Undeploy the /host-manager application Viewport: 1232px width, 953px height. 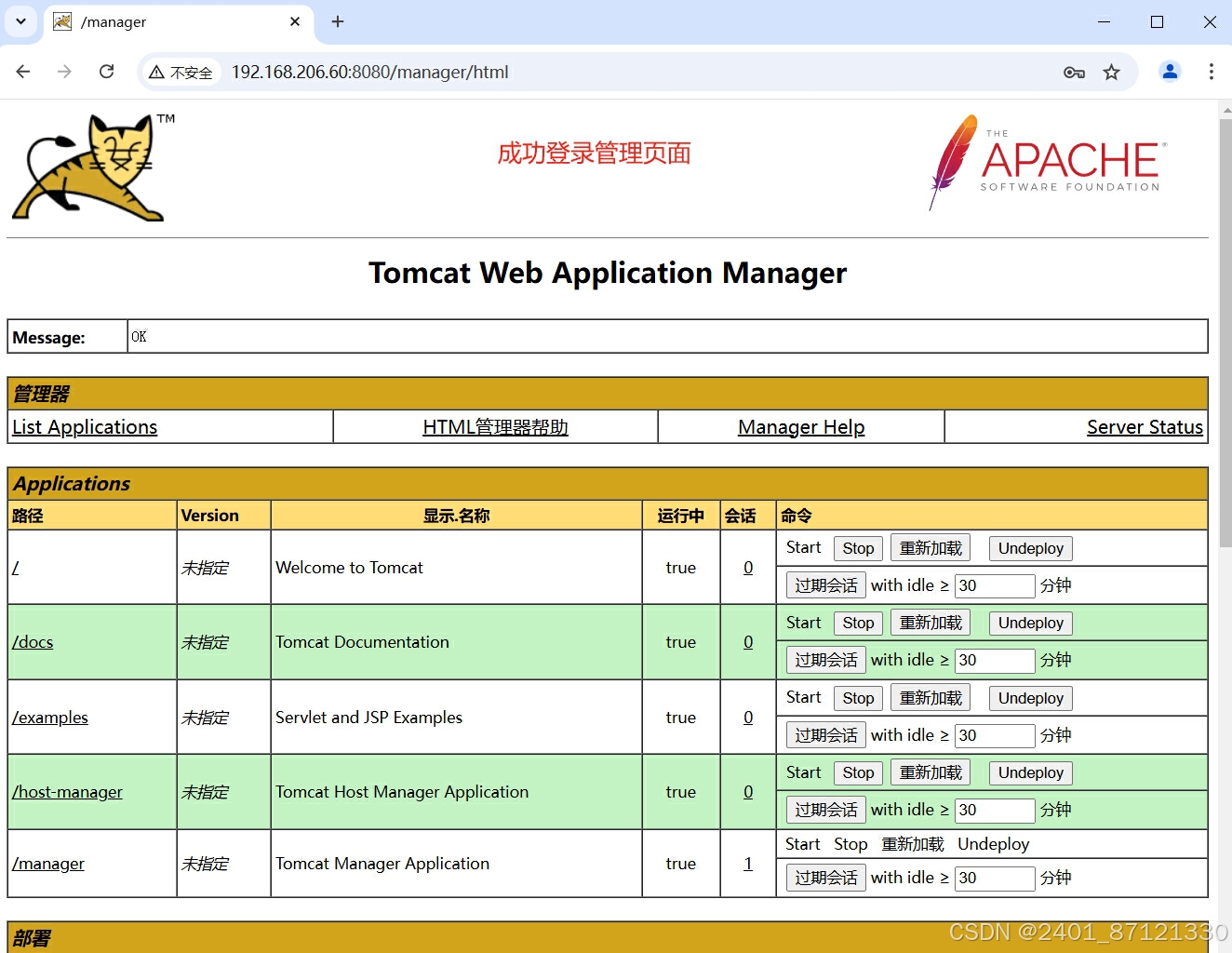(1031, 772)
